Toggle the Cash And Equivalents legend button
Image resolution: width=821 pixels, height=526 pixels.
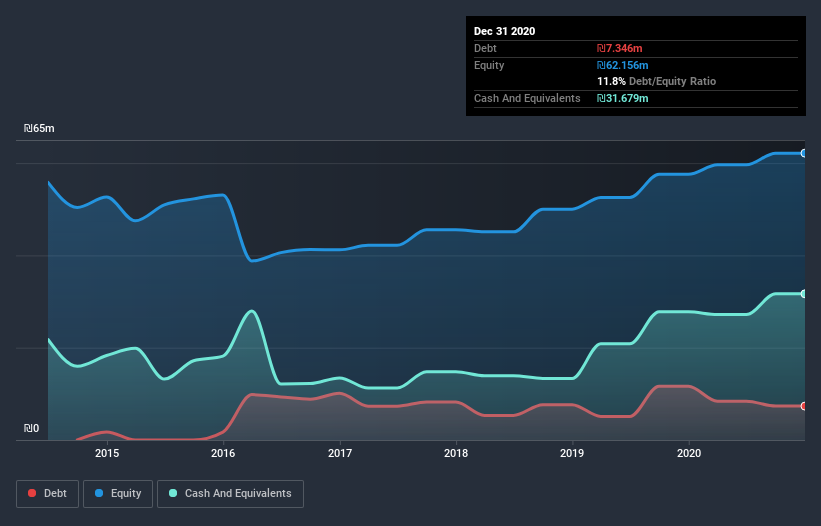tap(230, 494)
